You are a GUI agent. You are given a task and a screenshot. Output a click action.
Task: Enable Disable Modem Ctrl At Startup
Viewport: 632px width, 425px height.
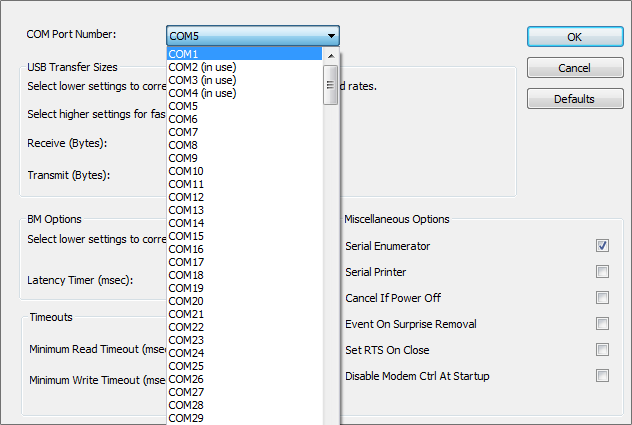[603, 376]
